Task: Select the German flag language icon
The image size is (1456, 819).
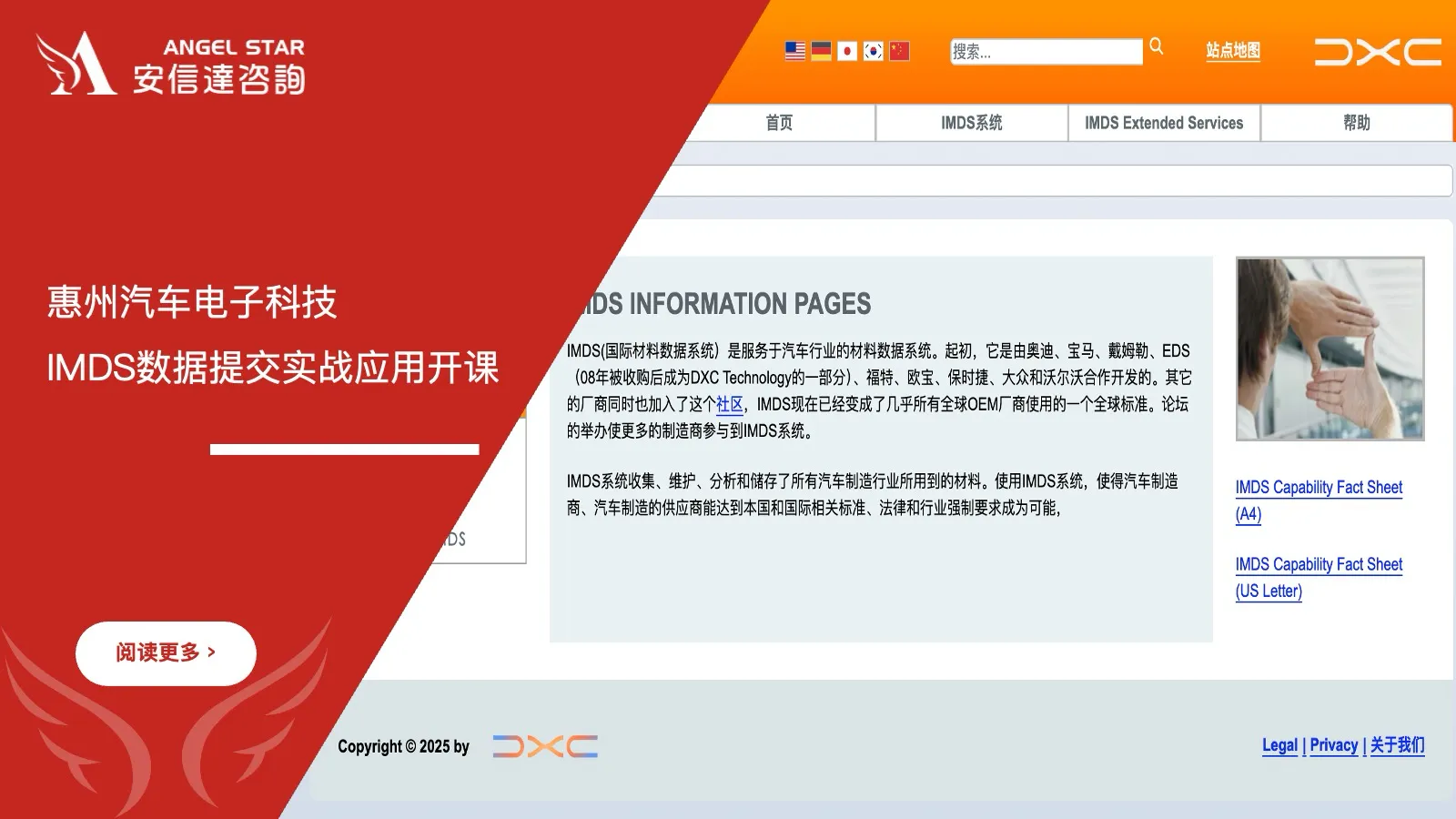Action: [820, 52]
